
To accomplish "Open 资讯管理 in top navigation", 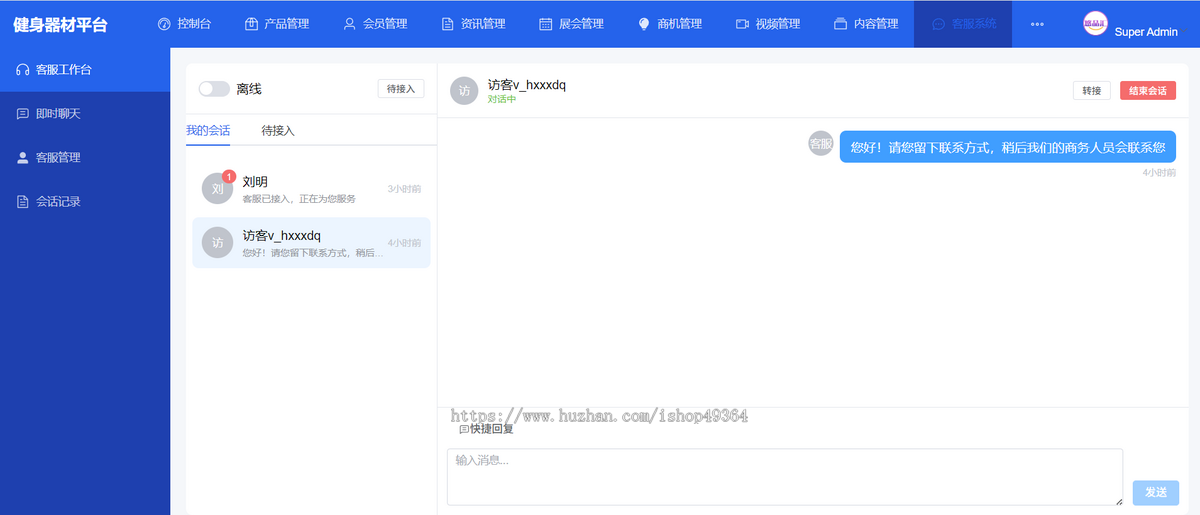I will click(473, 24).
